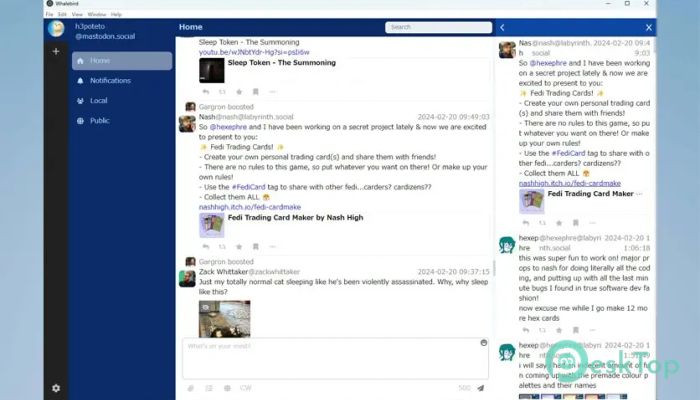Favourite the Sleep Token post
This screenshot has height=400, width=700.
(239, 92)
